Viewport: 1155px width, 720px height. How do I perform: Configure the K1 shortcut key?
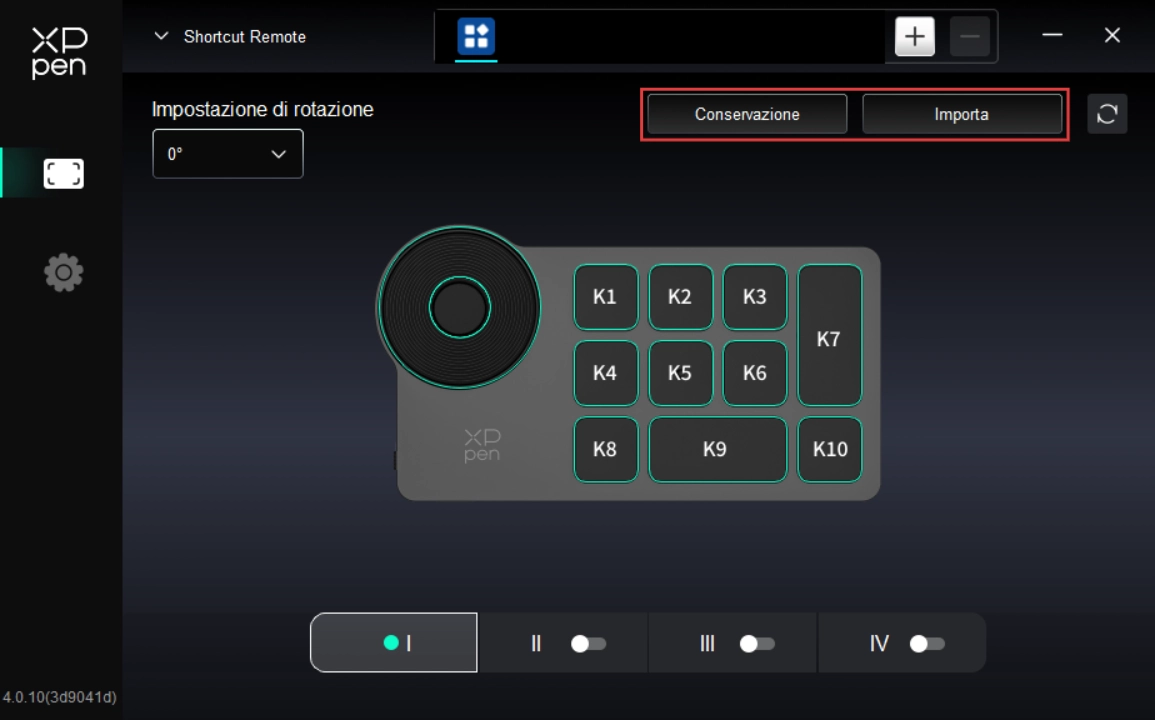coord(605,297)
